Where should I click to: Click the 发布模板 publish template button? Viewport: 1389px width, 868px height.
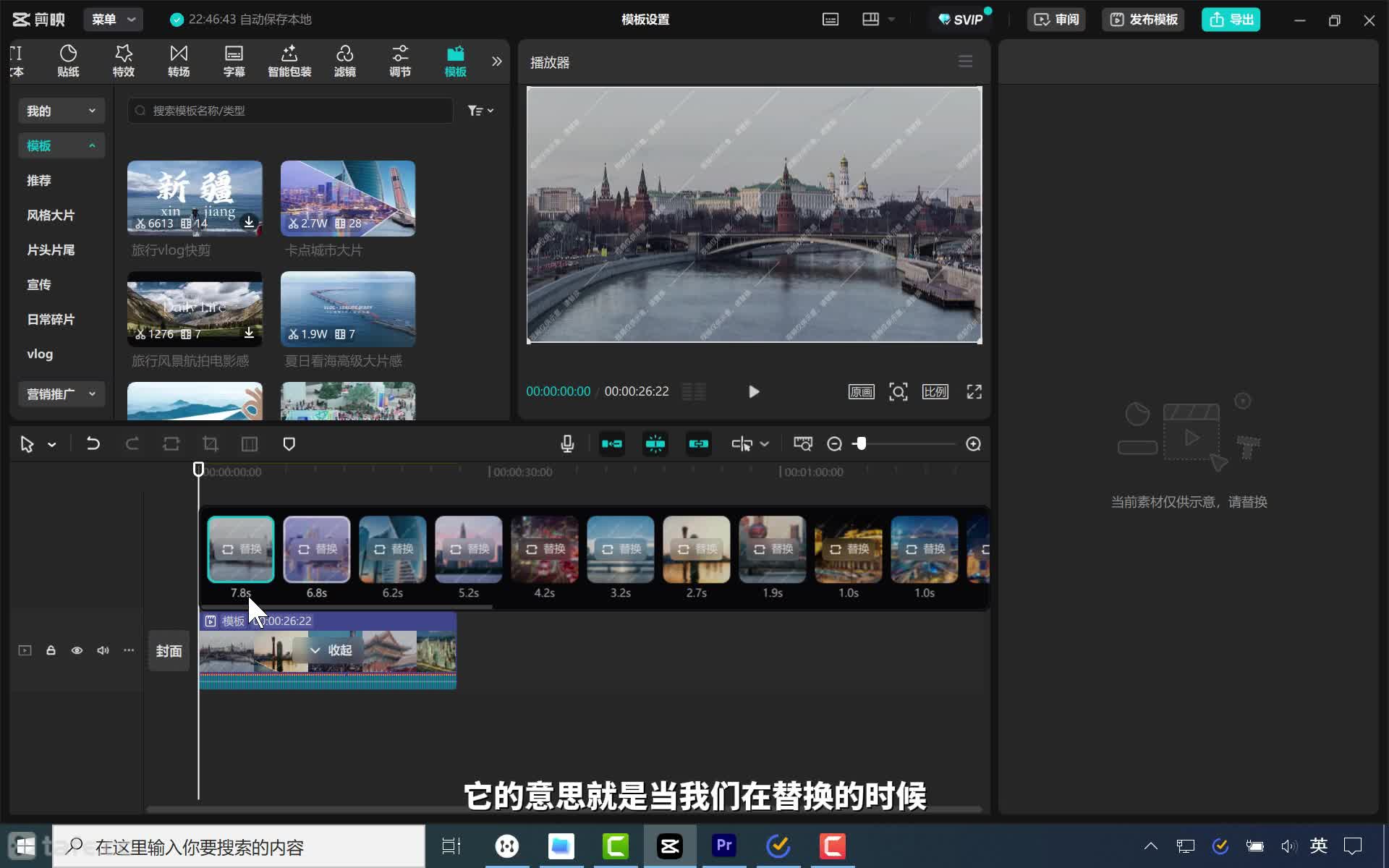coord(1144,20)
